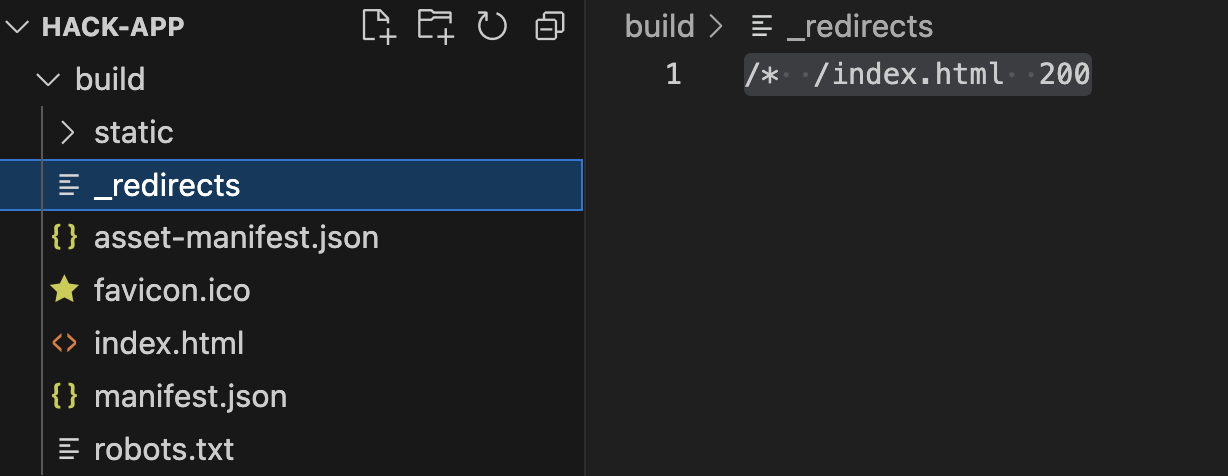Click the HTML brackets icon of index.html
The height and width of the screenshot is (476, 1228).
click(x=64, y=344)
